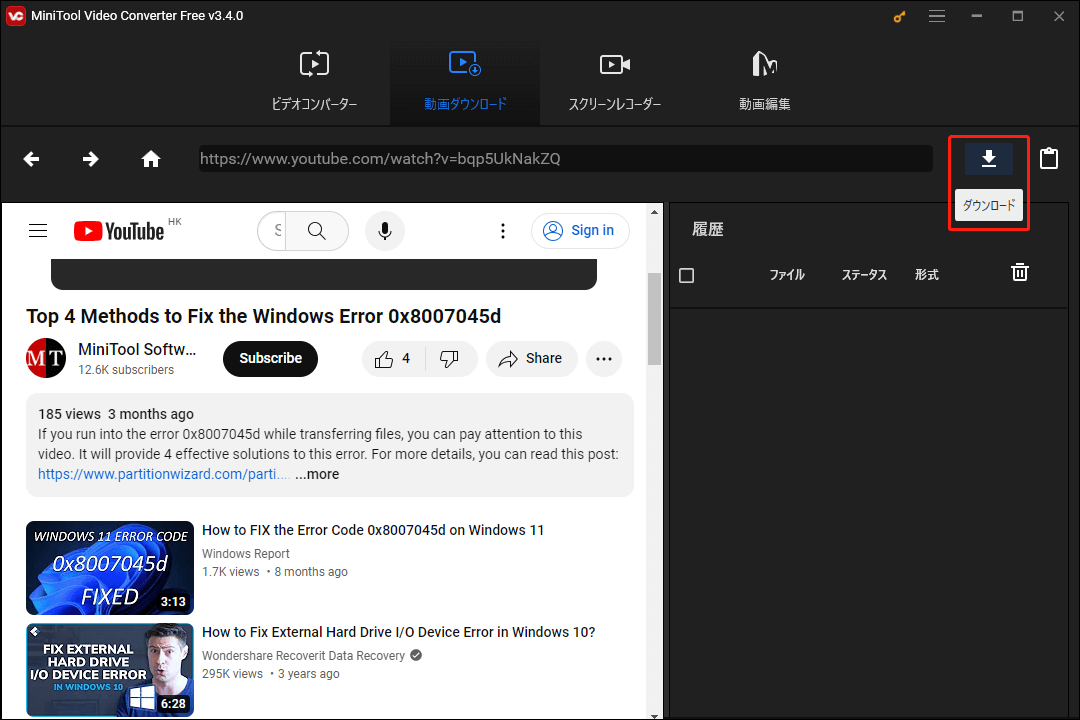Go to YouTube home via logo
The image size is (1080, 720).
[119, 231]
